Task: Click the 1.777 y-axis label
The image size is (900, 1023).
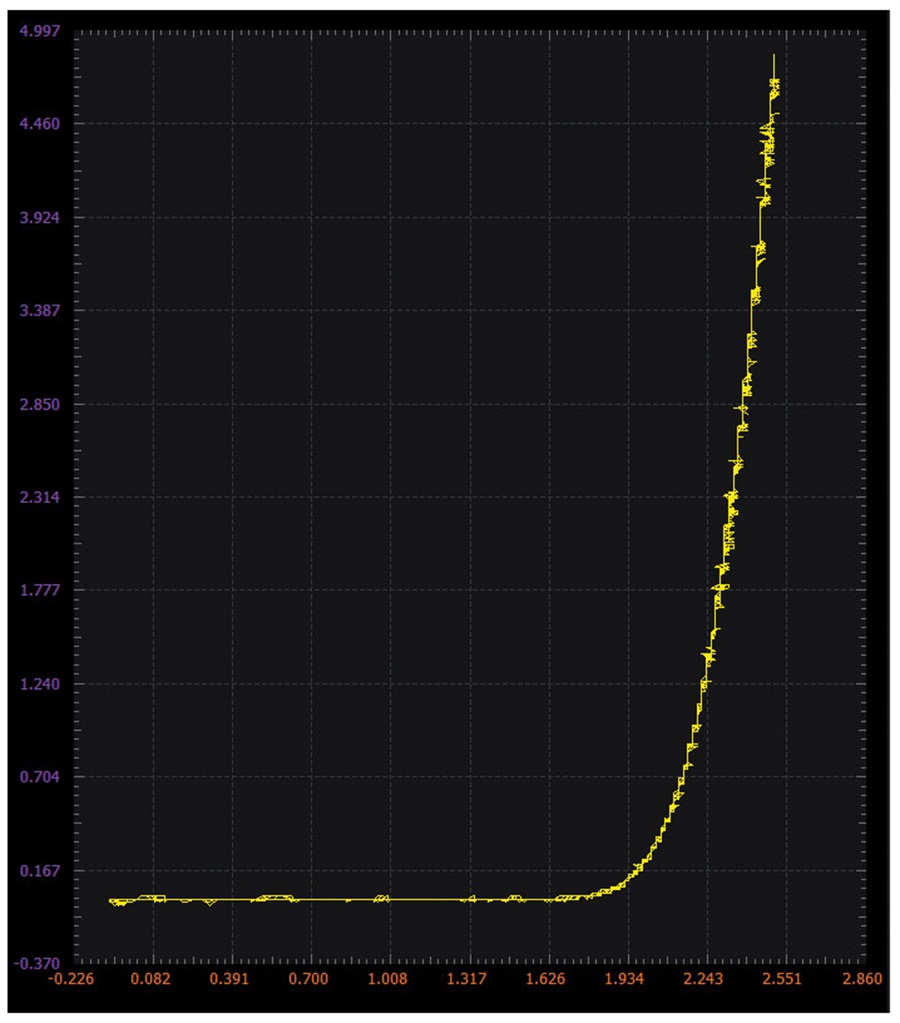Action: tap(40, 590)
